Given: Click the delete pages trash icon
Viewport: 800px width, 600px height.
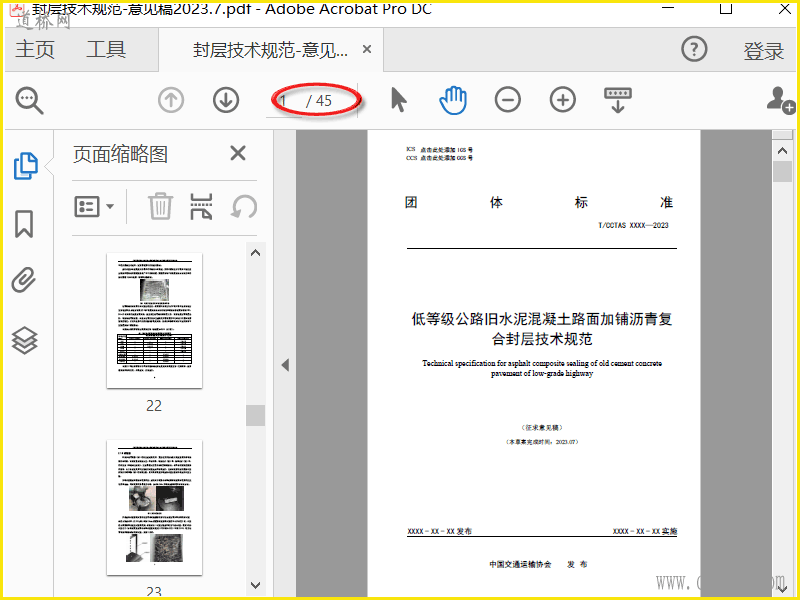Looking at the screenshot, I should [x=160, y=206].
